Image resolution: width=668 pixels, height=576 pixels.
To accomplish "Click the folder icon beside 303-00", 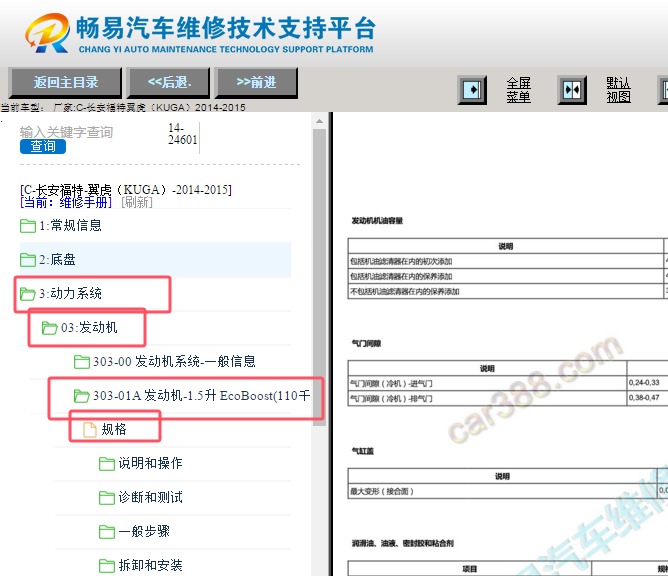I will click(x=82, y=362).
